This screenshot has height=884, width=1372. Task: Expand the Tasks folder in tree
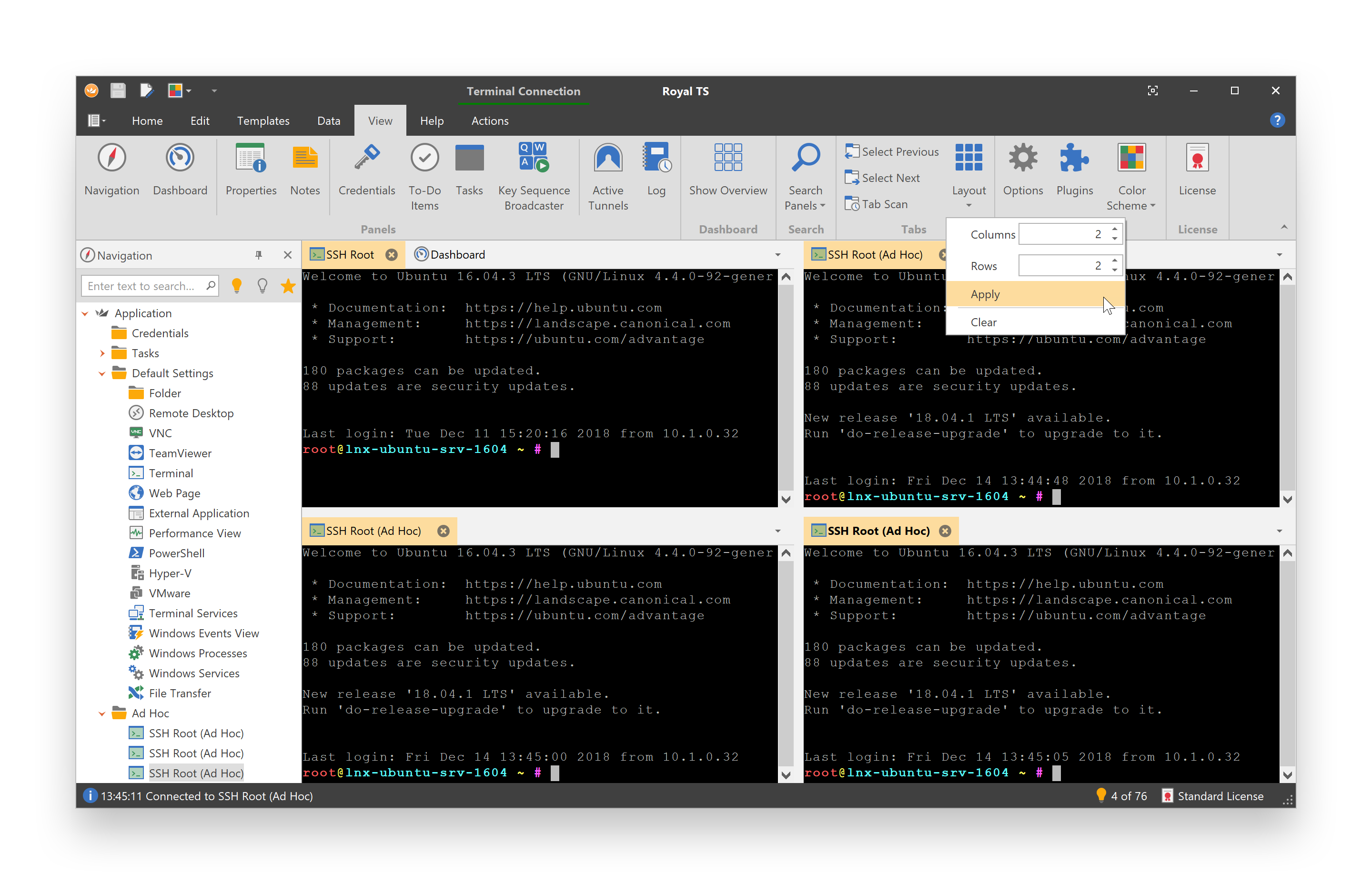tap(102, 353)
